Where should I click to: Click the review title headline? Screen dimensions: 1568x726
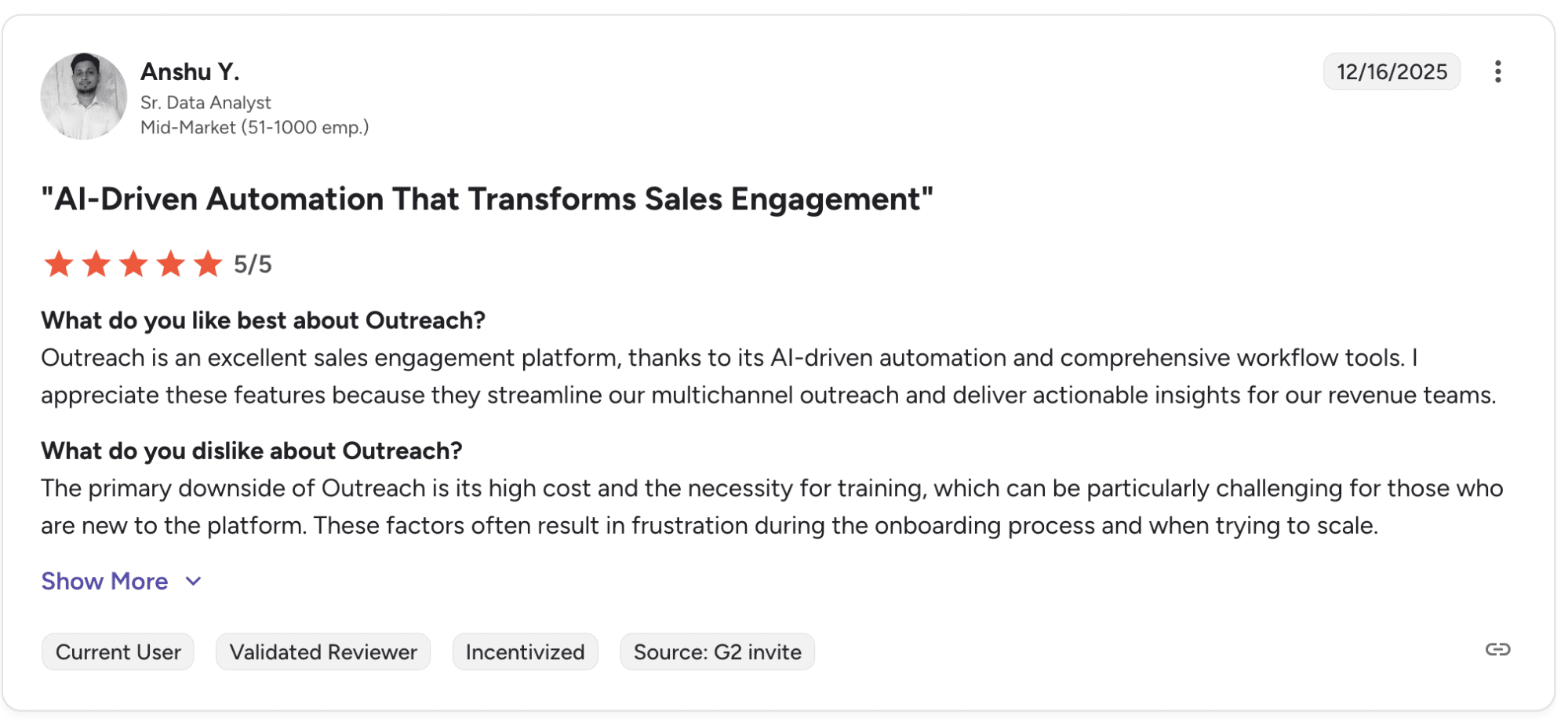pyautogui.click(x=487, y=199)
